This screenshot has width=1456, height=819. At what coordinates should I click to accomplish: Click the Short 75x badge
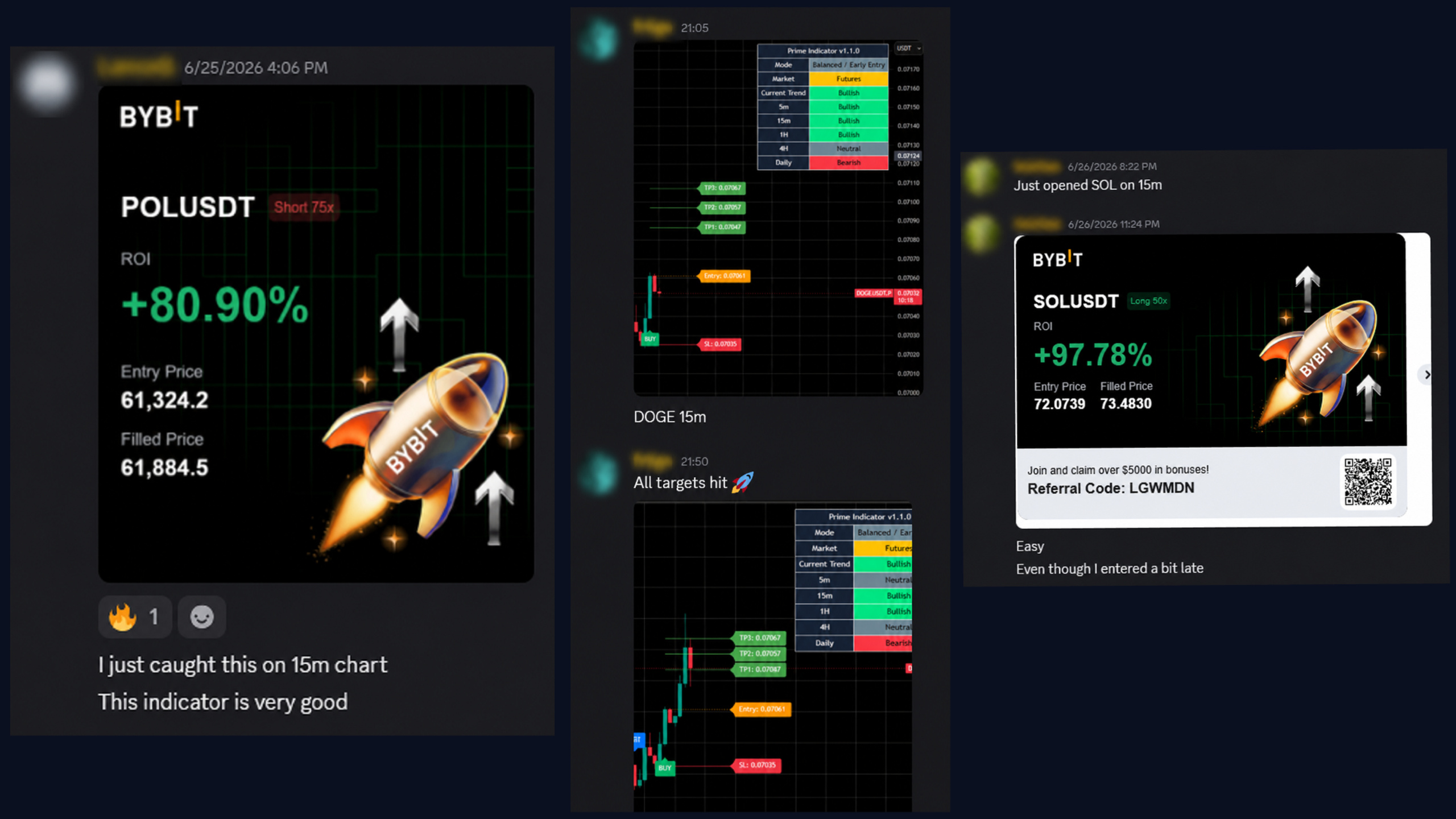pos(304,207)
